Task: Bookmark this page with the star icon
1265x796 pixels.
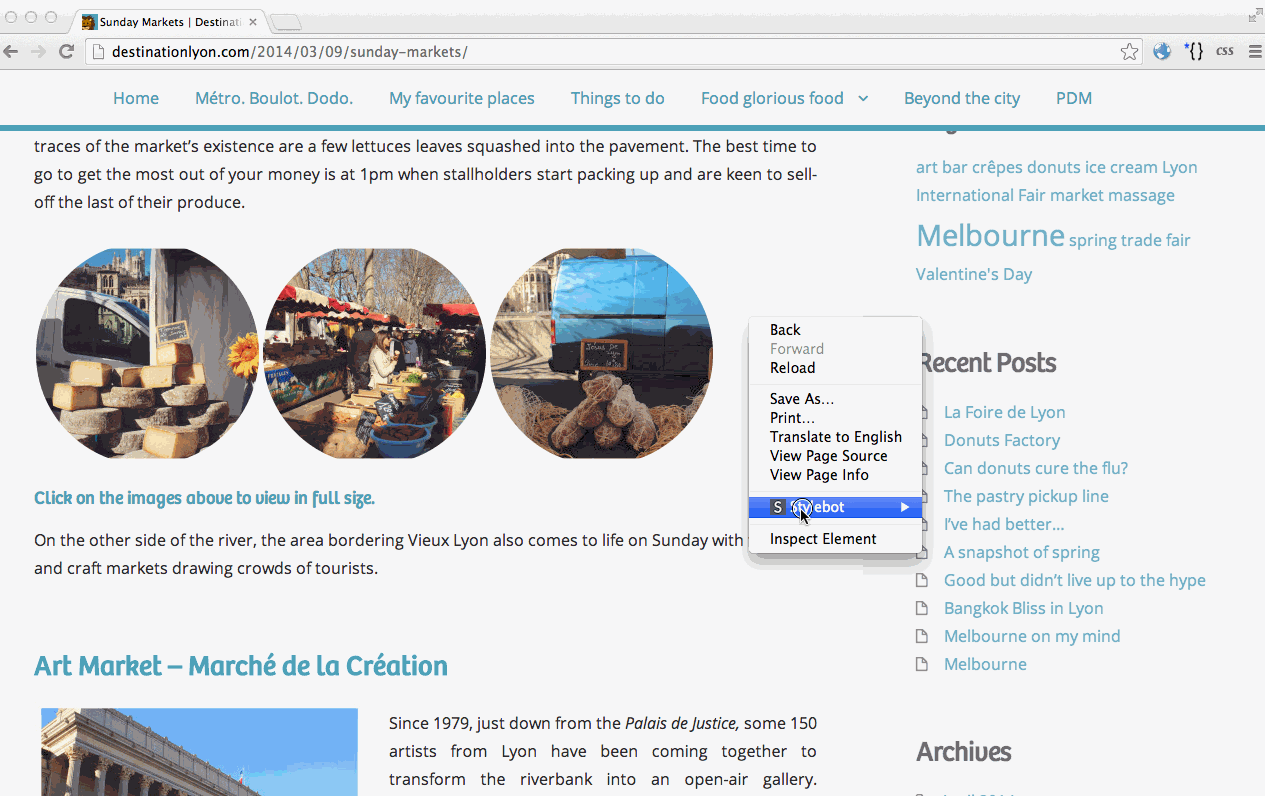Action: click(x=1129, y=52)
